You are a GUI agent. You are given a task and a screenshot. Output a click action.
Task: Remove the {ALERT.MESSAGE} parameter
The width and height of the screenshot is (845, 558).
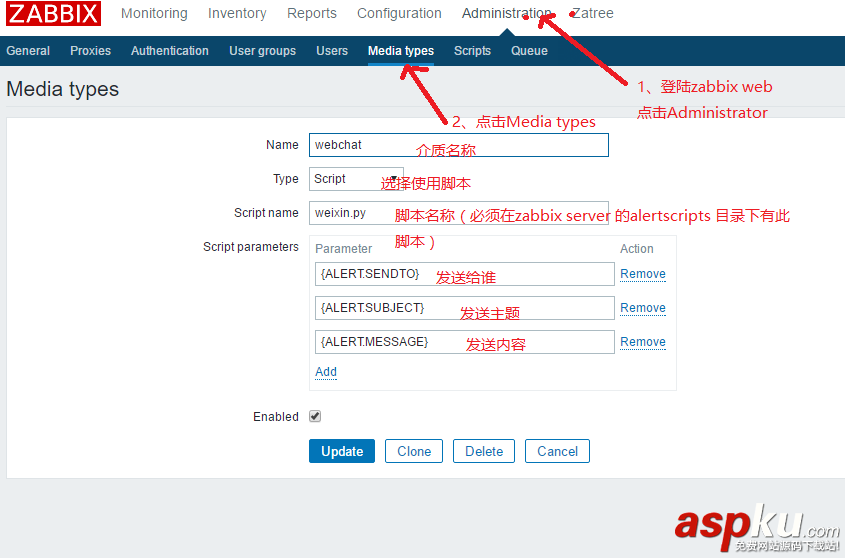coord(643,342)
